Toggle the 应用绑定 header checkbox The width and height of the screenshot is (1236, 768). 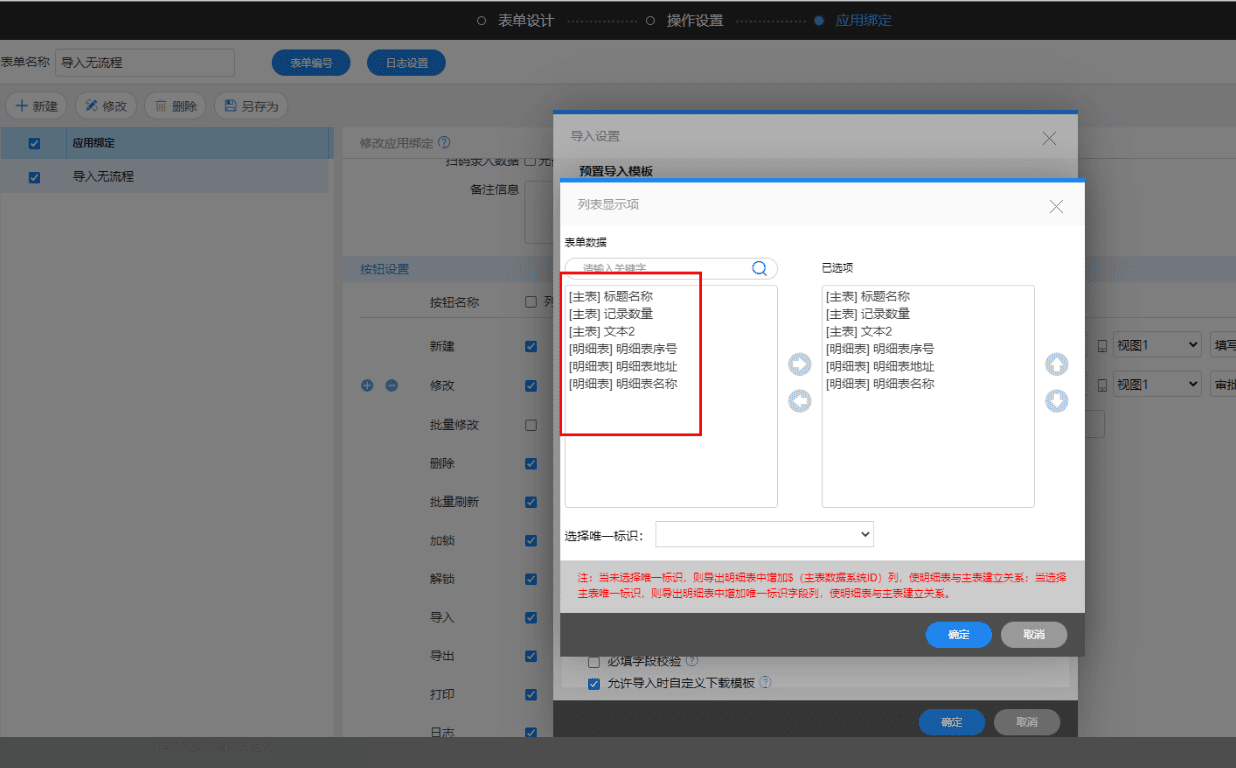click(x=34, y=143)
